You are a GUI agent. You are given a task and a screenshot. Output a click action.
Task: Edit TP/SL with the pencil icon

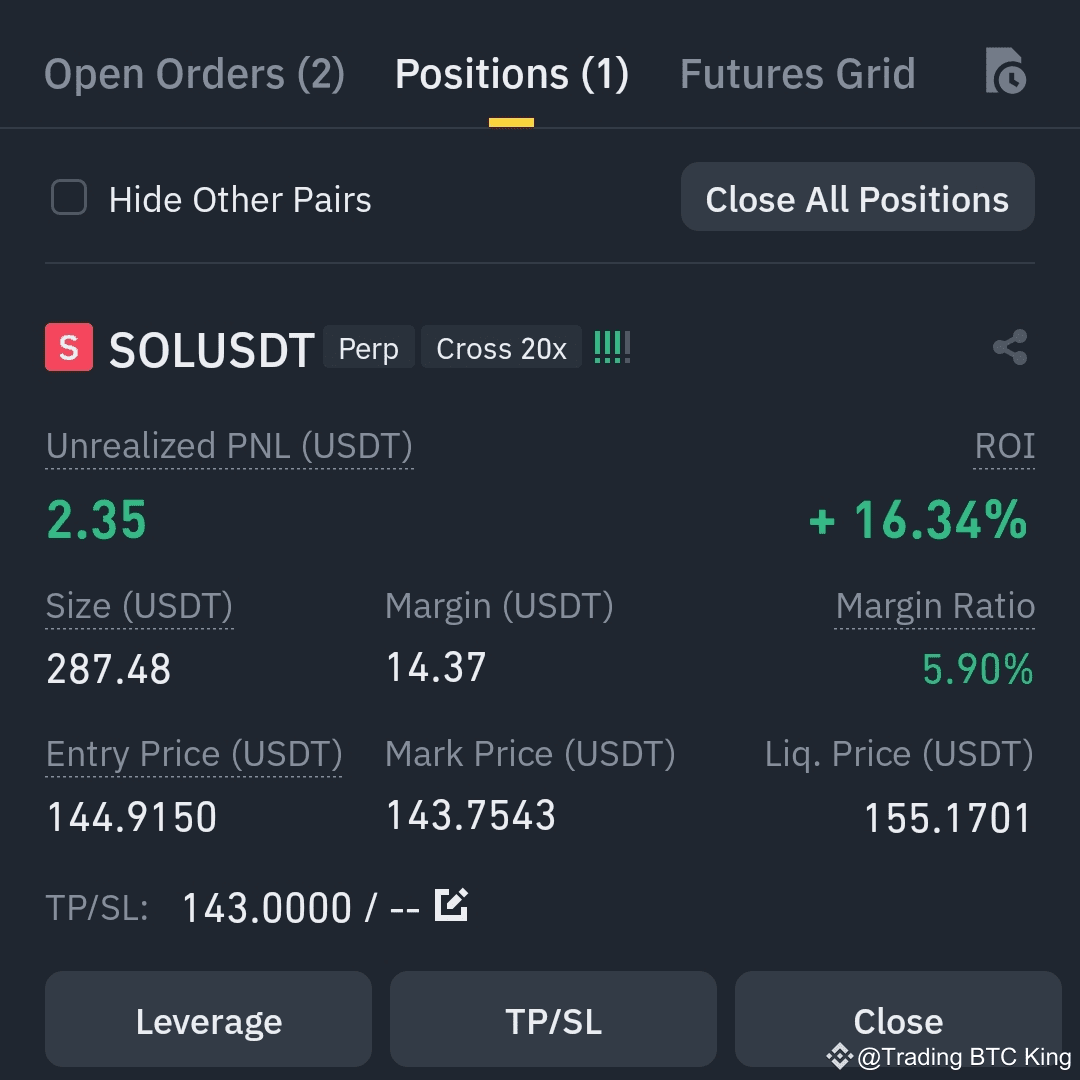(x=452, y=905)
